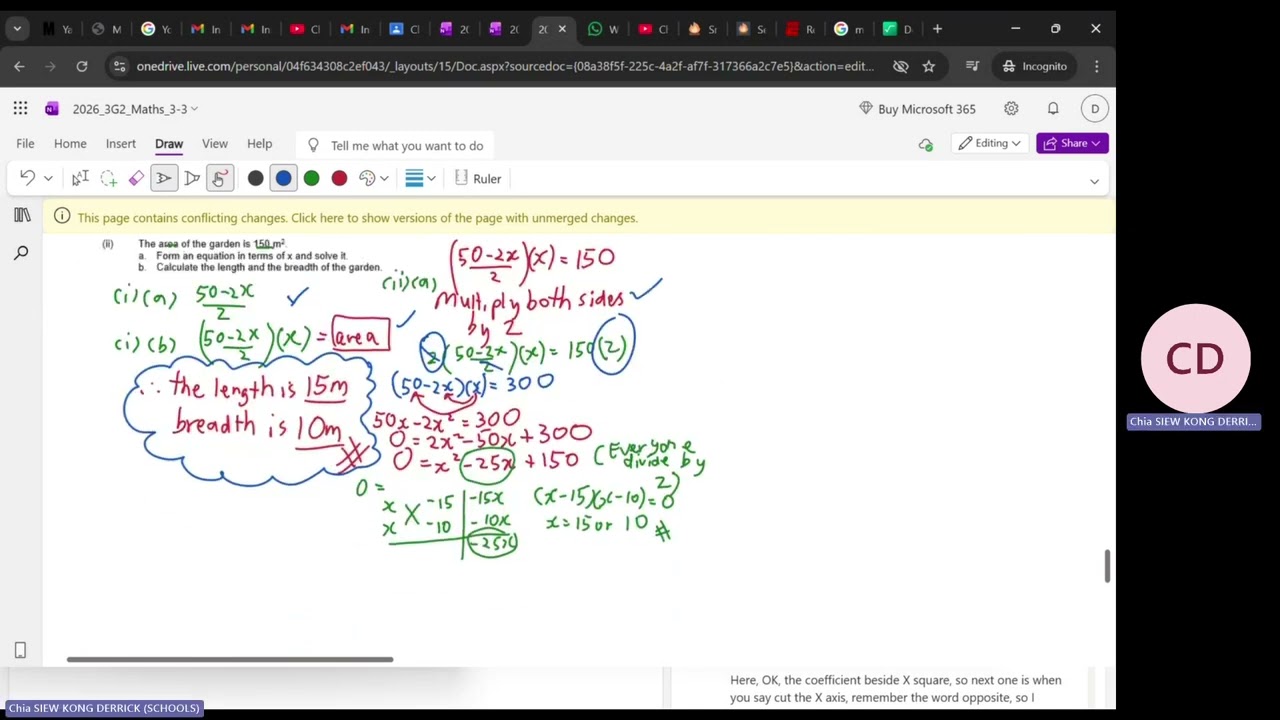Select the Type/Select text cursor tool
Screen dimensions: 1280x720
80,178
